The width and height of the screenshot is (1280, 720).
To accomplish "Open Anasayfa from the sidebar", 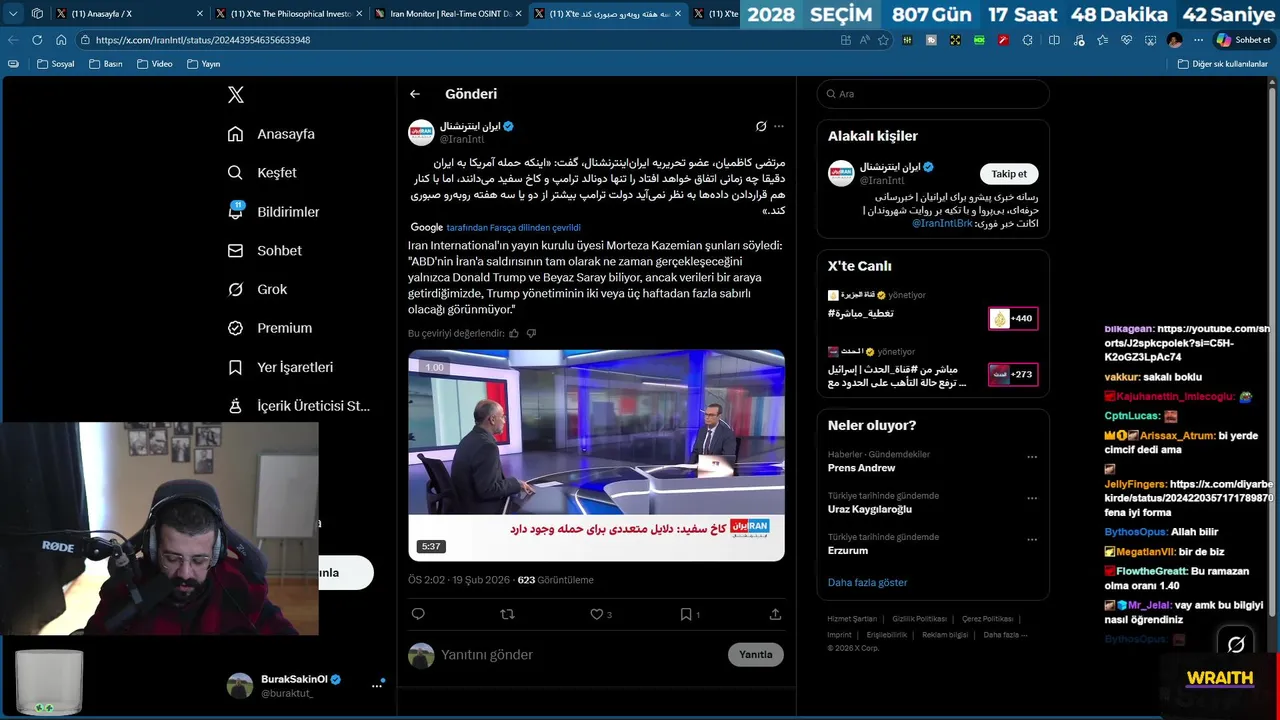I will coord(271,134).
